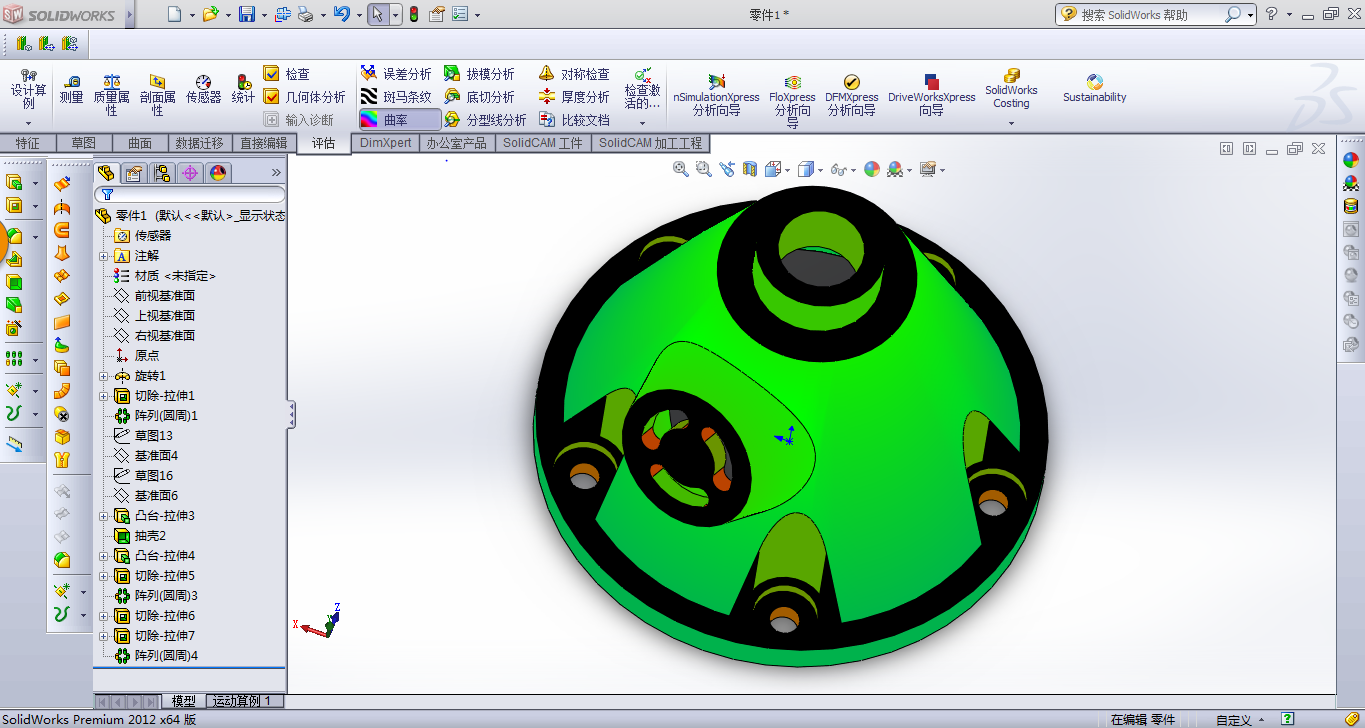
Task: Launch FloXpress 分析向导
Action: coord(792,101)
